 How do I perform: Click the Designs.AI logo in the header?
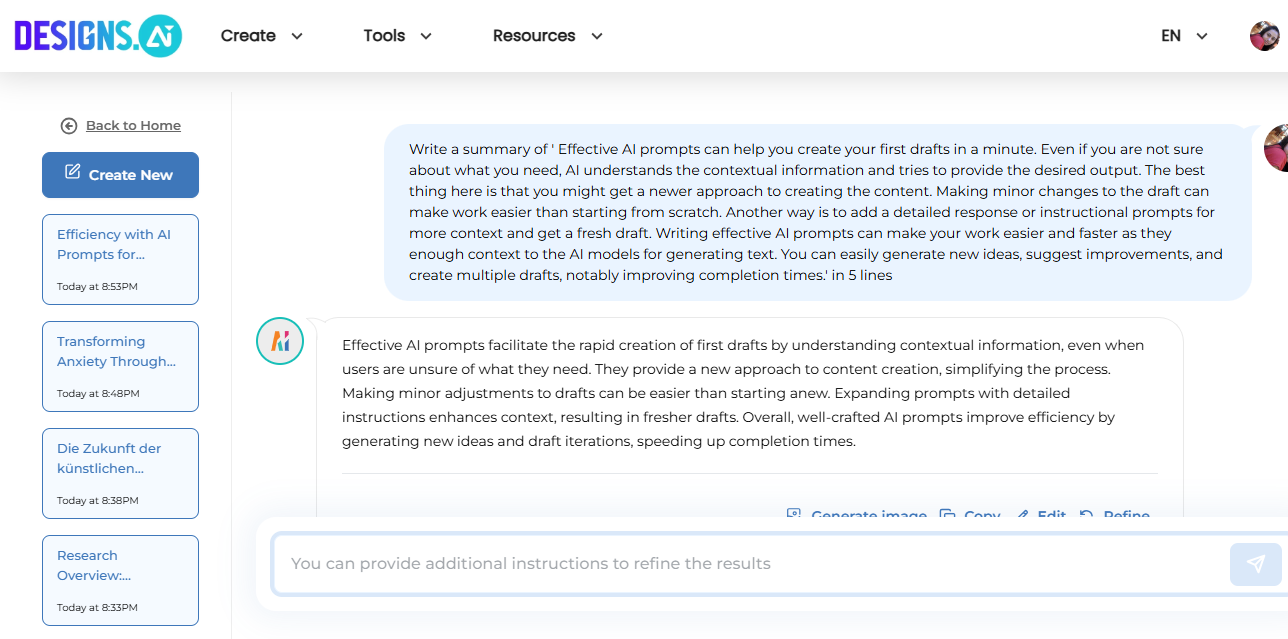click(97, 35)
